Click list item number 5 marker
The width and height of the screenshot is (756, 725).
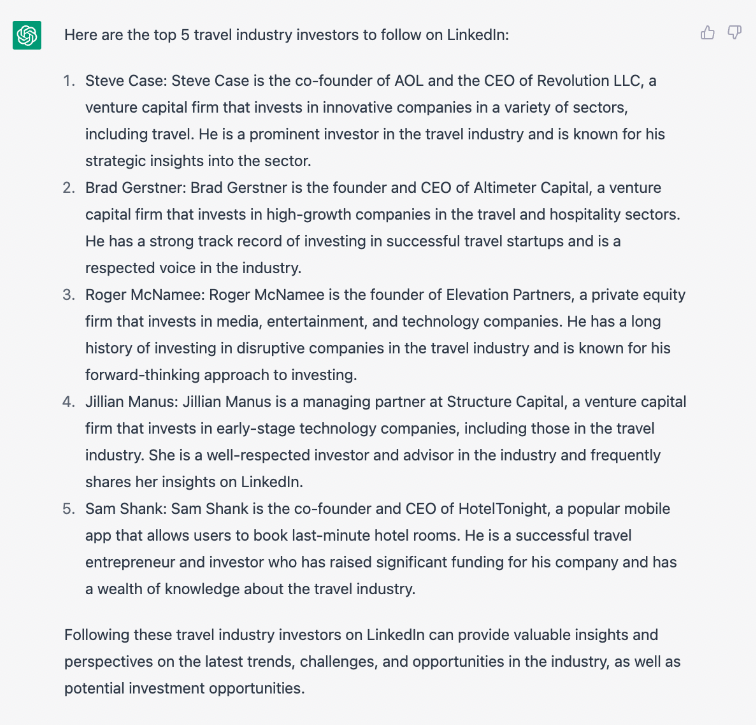pos(69,509)
